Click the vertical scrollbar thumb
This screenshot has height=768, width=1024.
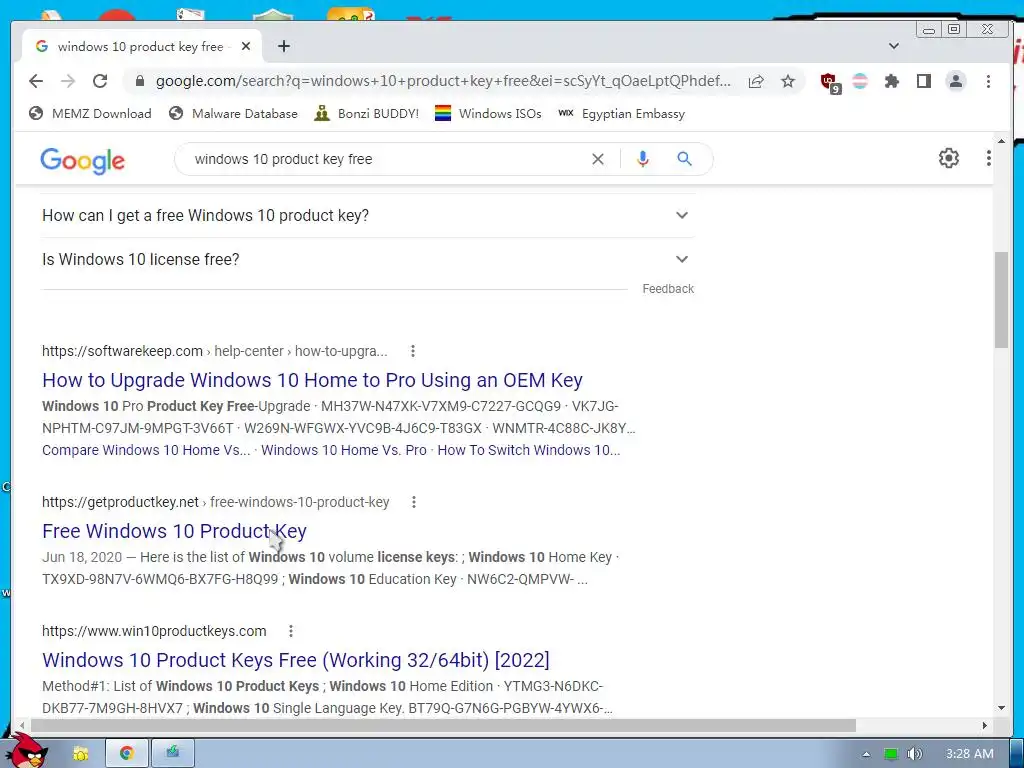tap(1001, 300)
